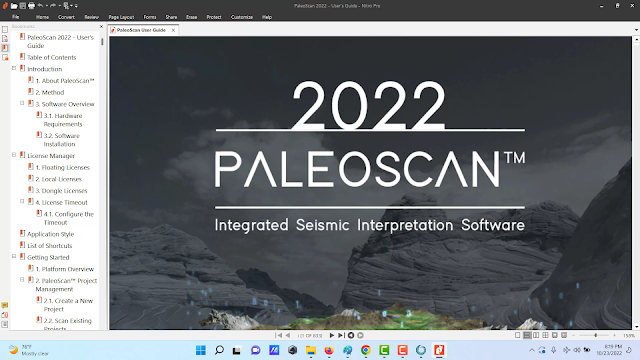Click the Save icon in quick access toolbar
Viewport: 640px width, 360px height.
coord(22,6)
